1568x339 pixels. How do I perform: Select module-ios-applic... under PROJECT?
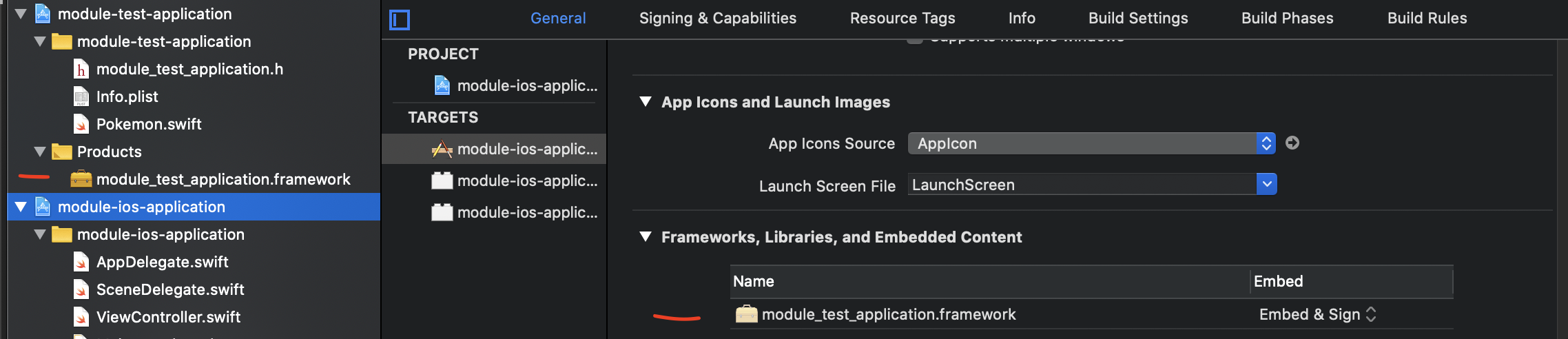(x=527, y=85)
